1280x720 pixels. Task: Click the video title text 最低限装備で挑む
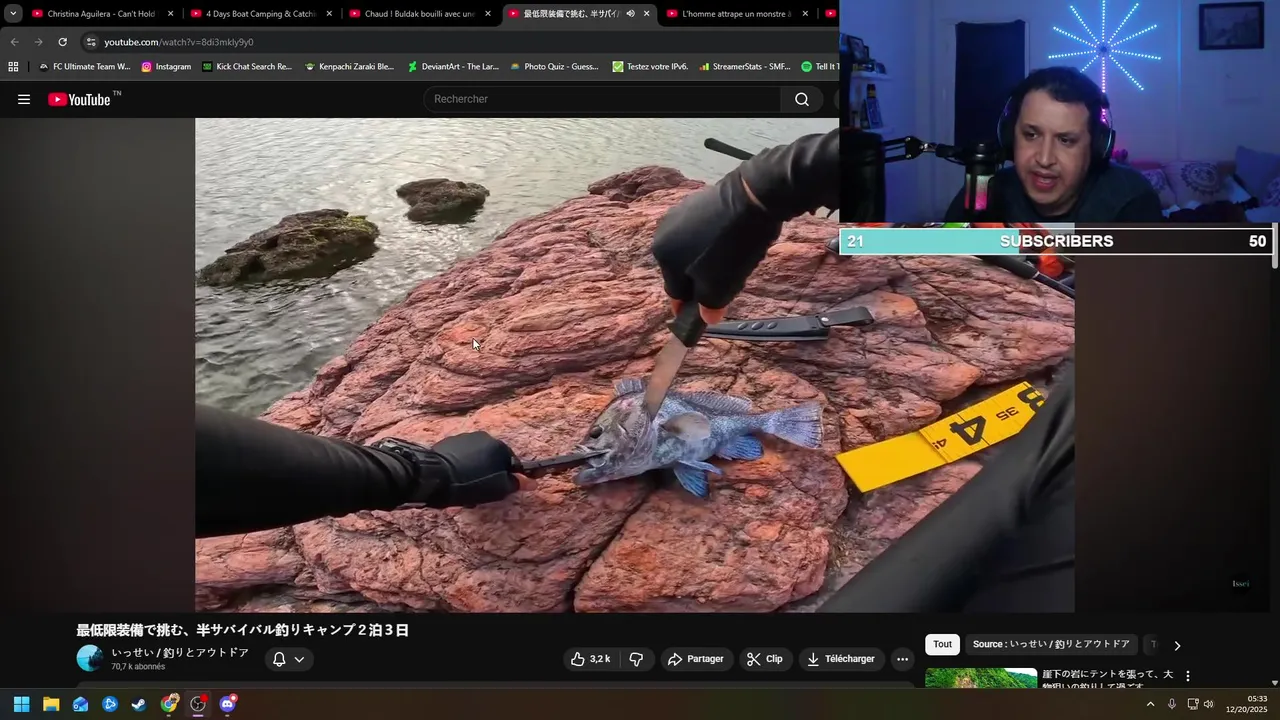point(243,630)
